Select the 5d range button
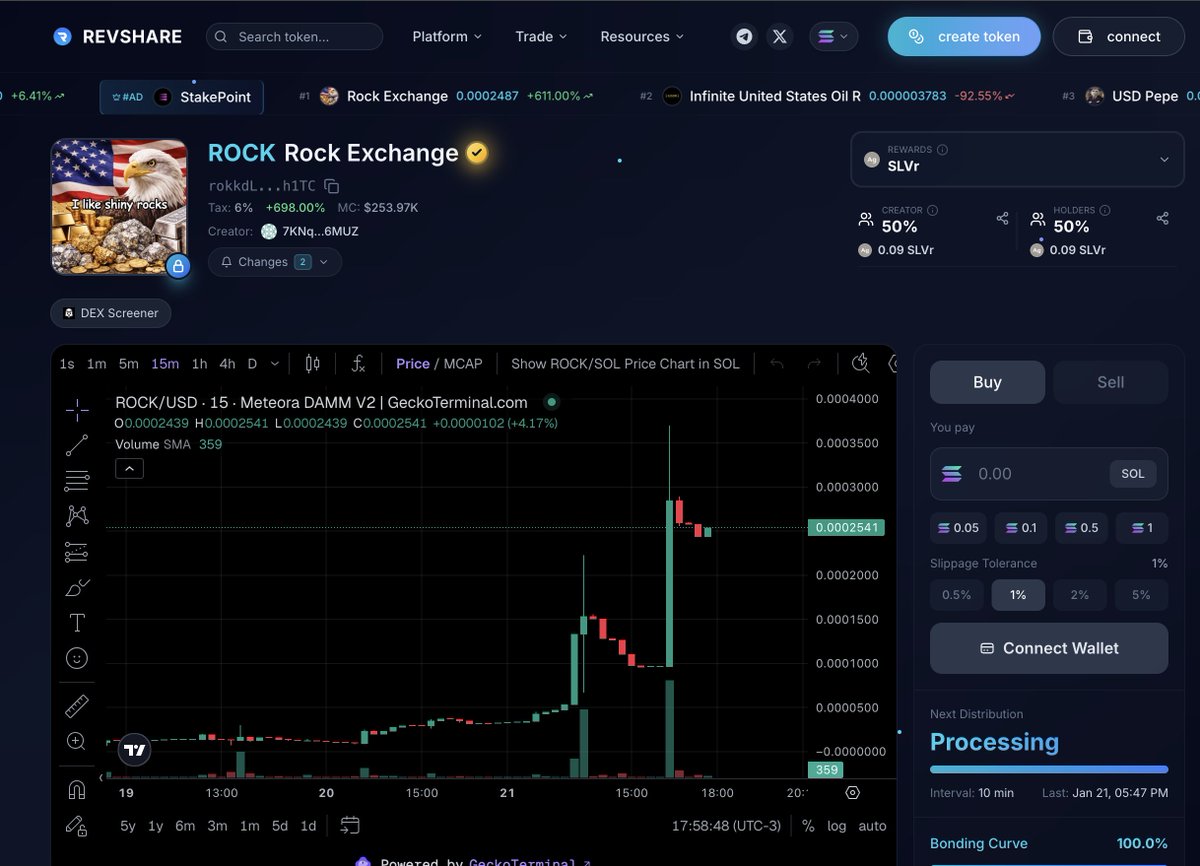This screenshot has height=866, width=1200. (280, 826)
